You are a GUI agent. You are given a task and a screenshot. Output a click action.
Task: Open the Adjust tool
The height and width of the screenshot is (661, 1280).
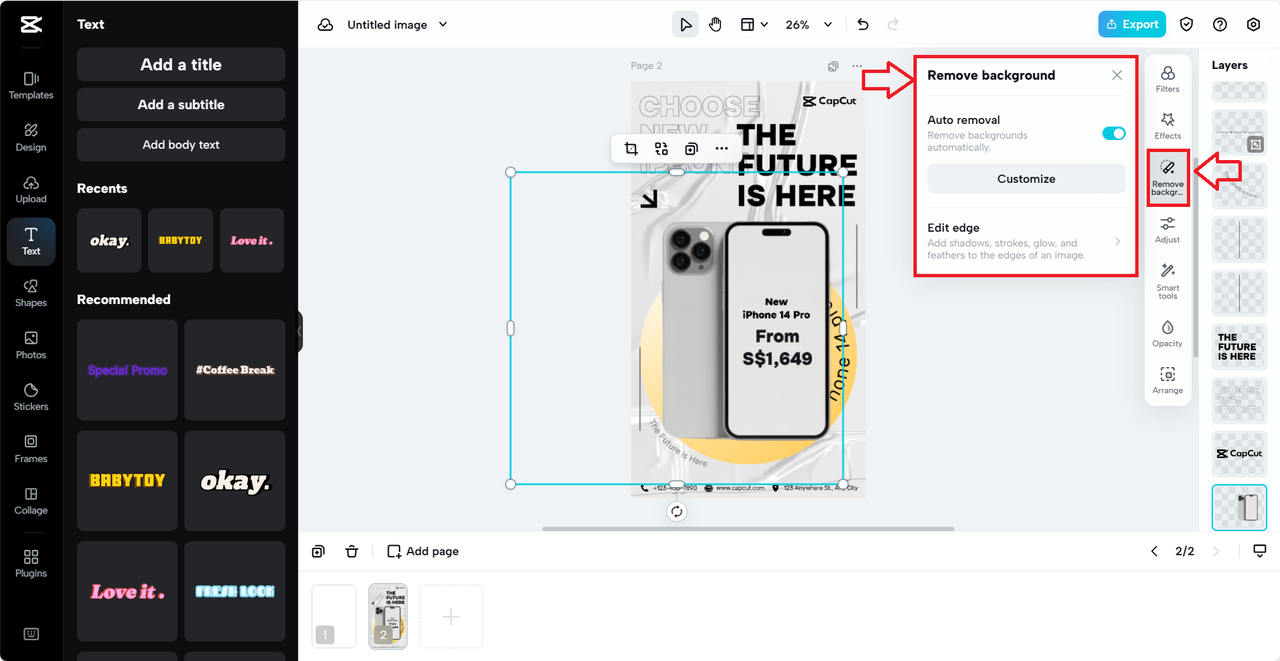coord(1167,230)
